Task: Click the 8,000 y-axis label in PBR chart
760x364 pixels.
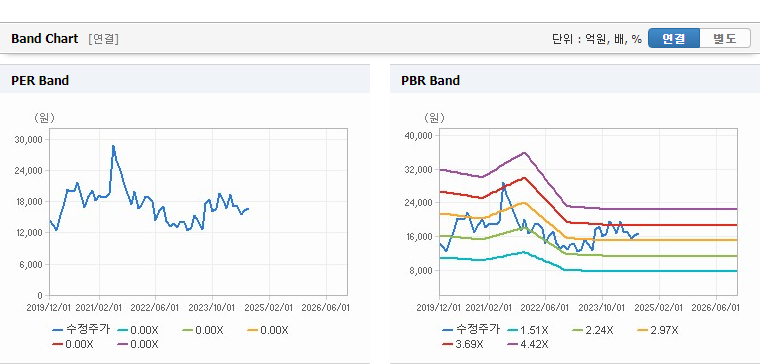Action: click(421, 270)
